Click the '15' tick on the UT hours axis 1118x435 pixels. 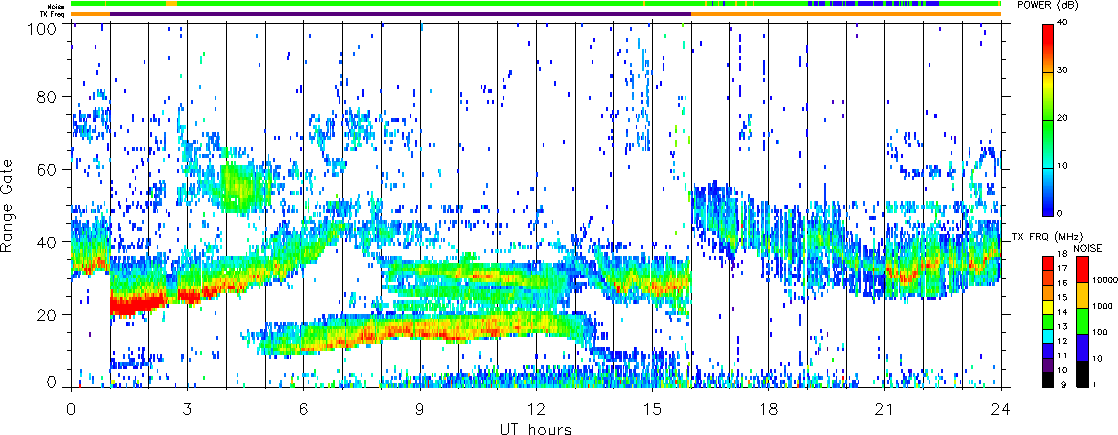(x=652, y=409)
